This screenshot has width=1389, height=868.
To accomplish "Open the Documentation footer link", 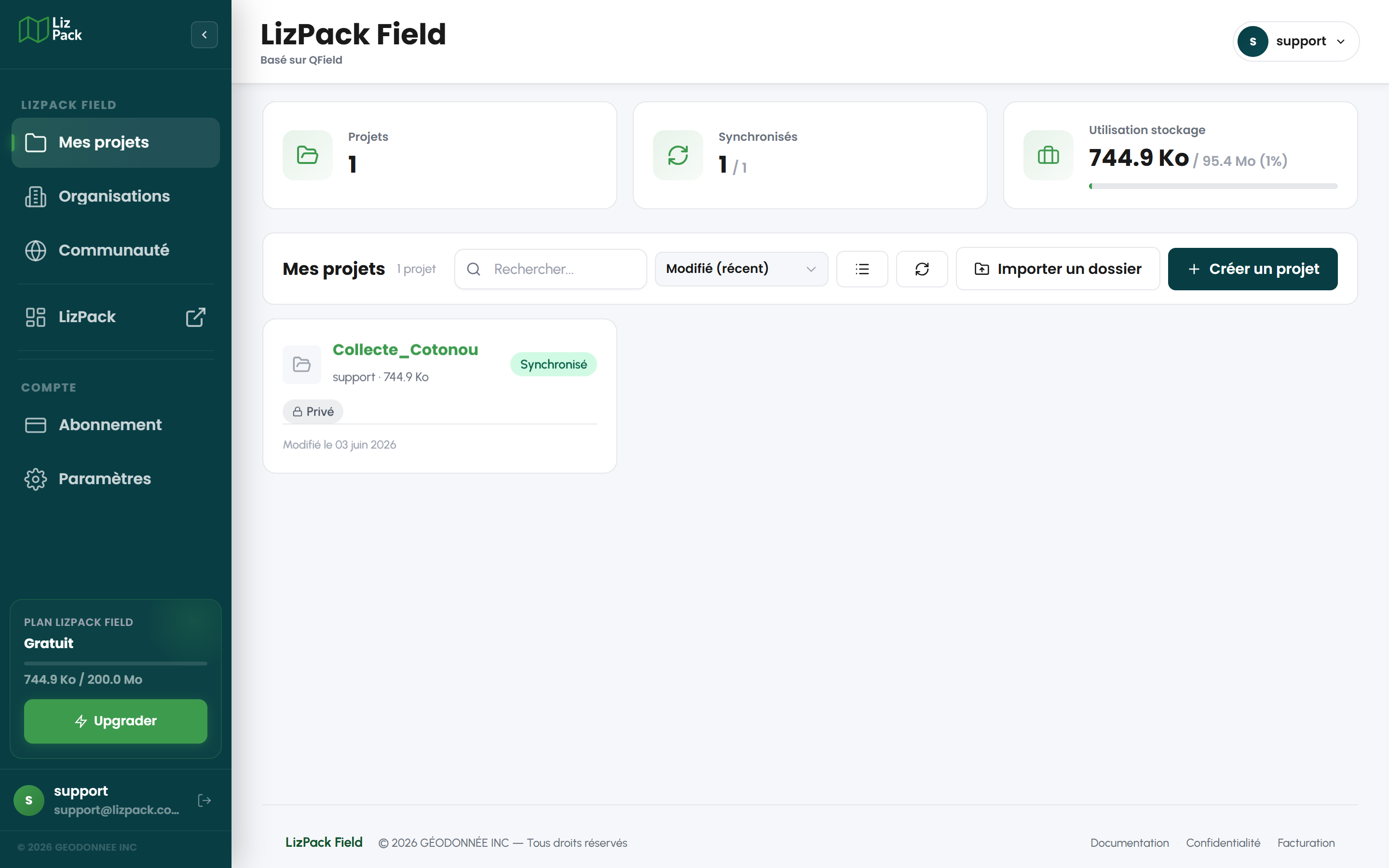I will pos(1129,843).
